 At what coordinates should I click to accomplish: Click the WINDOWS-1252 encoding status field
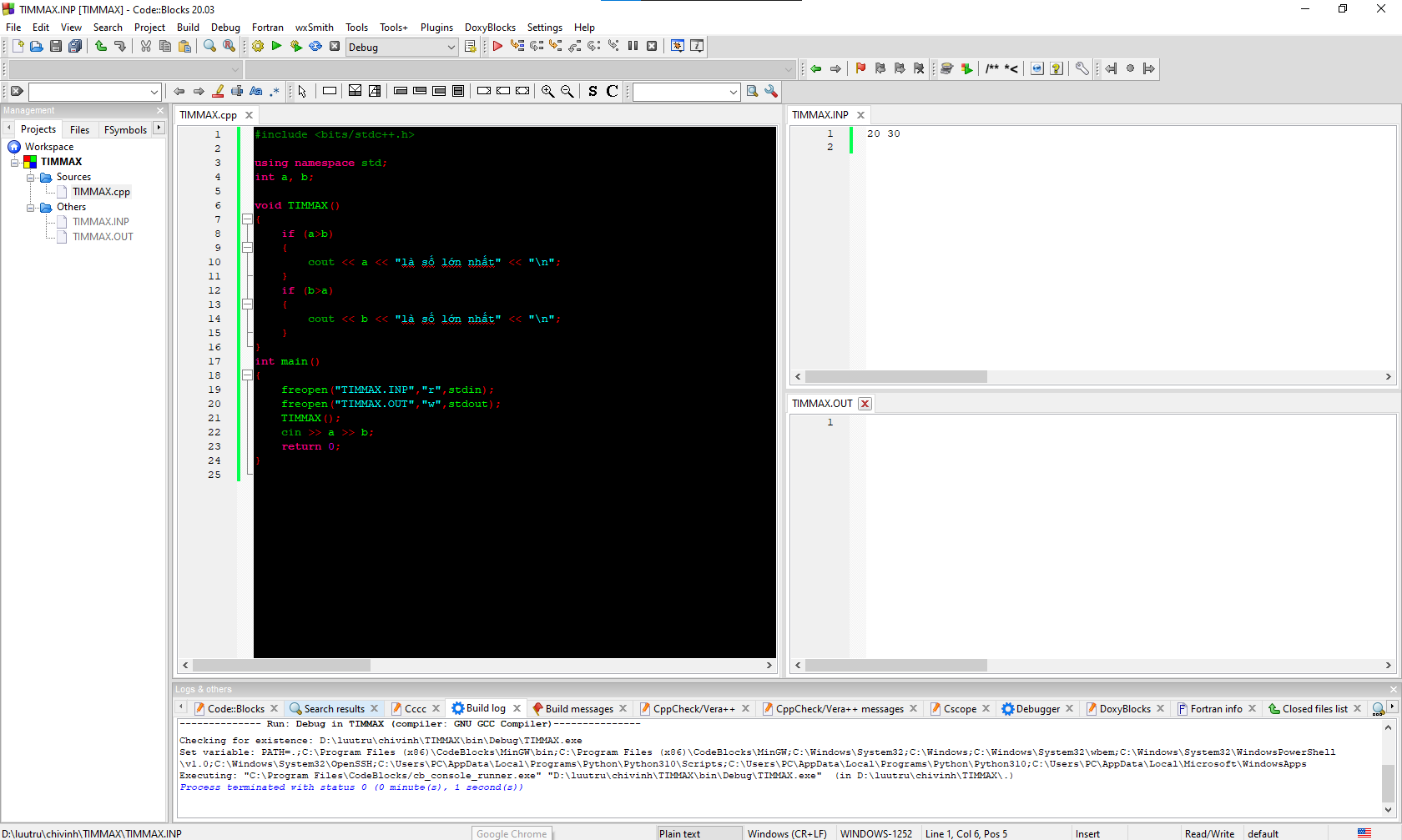pos(876,833)
